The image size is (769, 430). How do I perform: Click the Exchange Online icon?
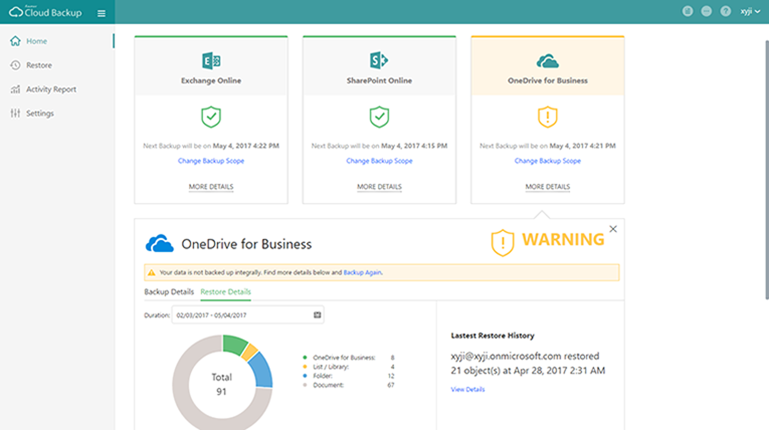[x=211, y=61]
